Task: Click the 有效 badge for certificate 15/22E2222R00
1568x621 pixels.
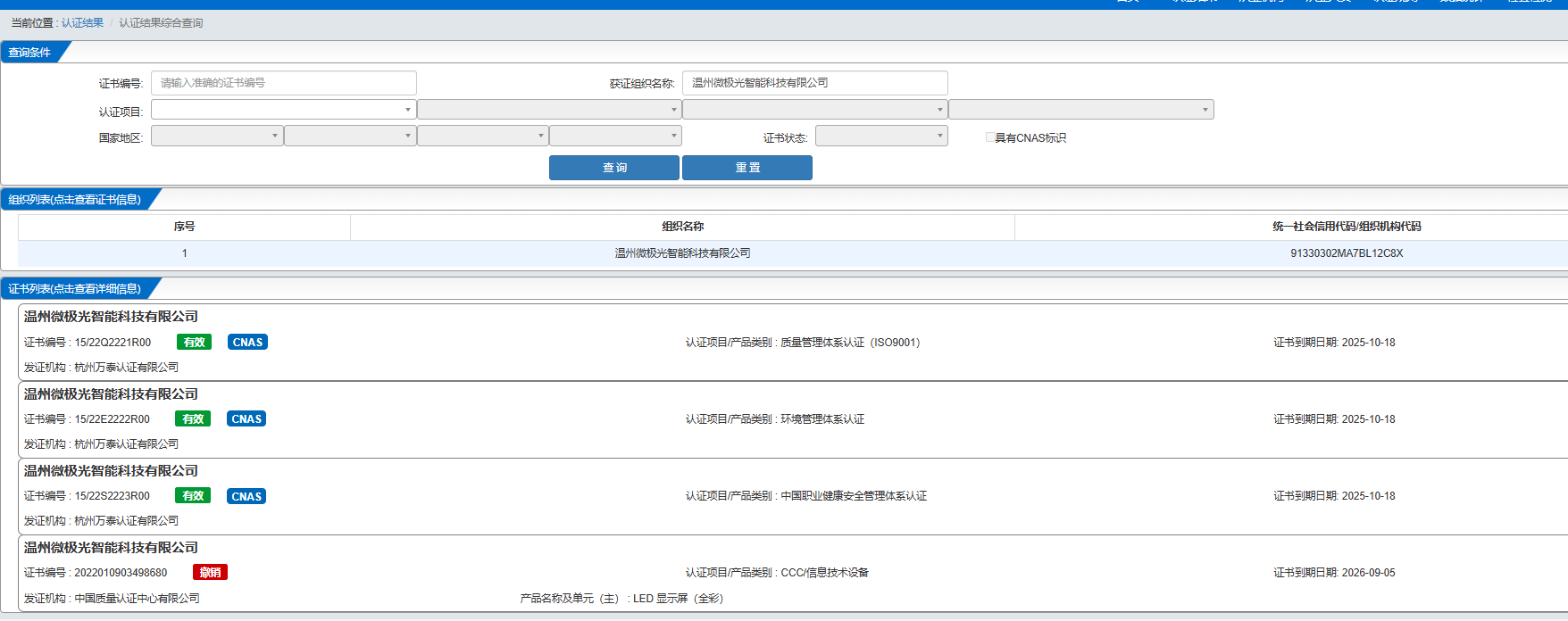Action: point(193,419)
